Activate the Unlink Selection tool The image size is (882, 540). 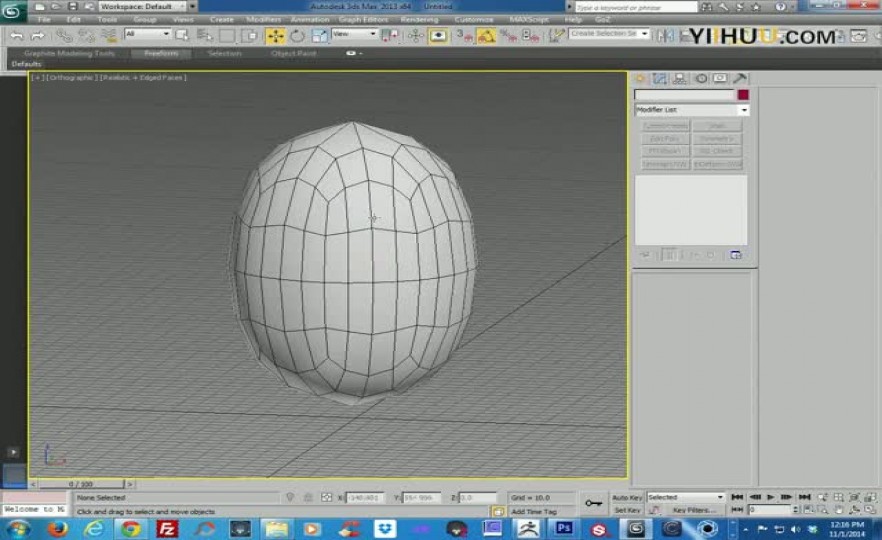click(86, 36)
